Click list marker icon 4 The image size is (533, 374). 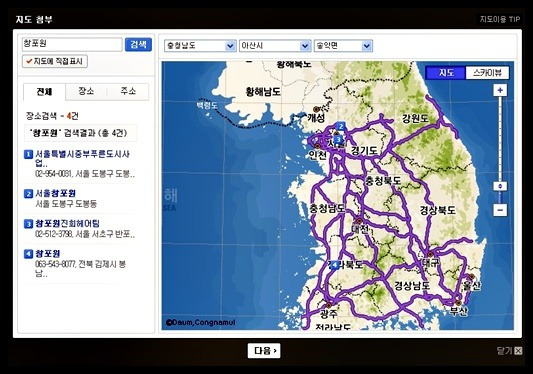coord(29,254)
